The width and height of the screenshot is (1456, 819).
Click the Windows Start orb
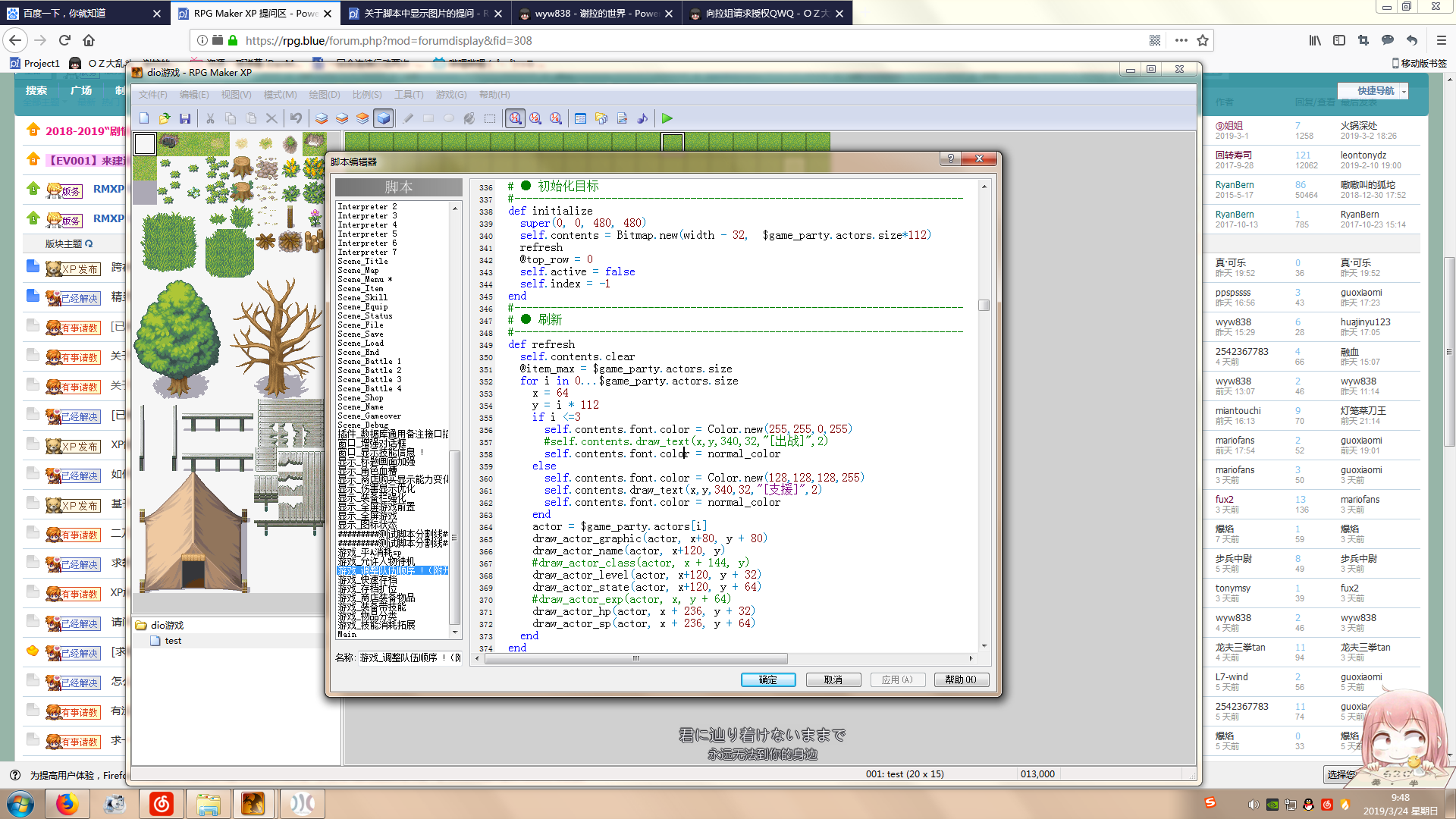[x=20, y=804]
